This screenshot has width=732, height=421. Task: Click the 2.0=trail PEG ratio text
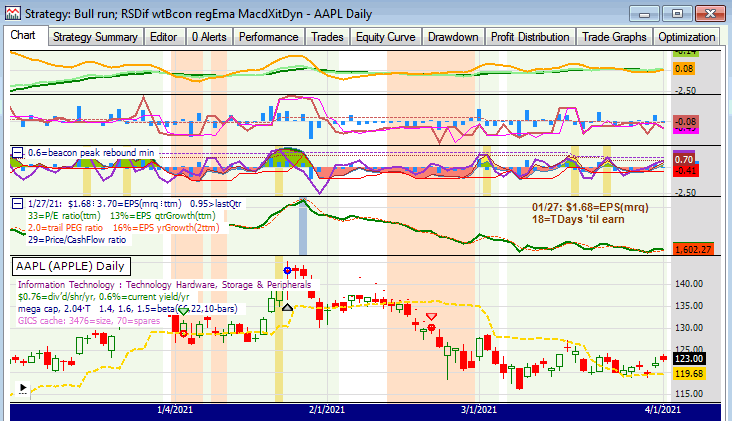(65, 228)
